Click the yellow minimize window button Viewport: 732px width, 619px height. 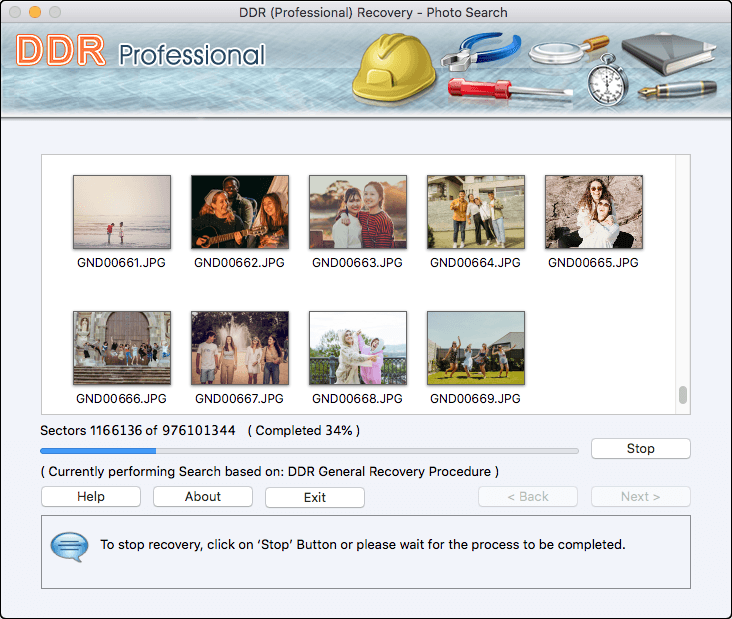[x=35, y=12]
